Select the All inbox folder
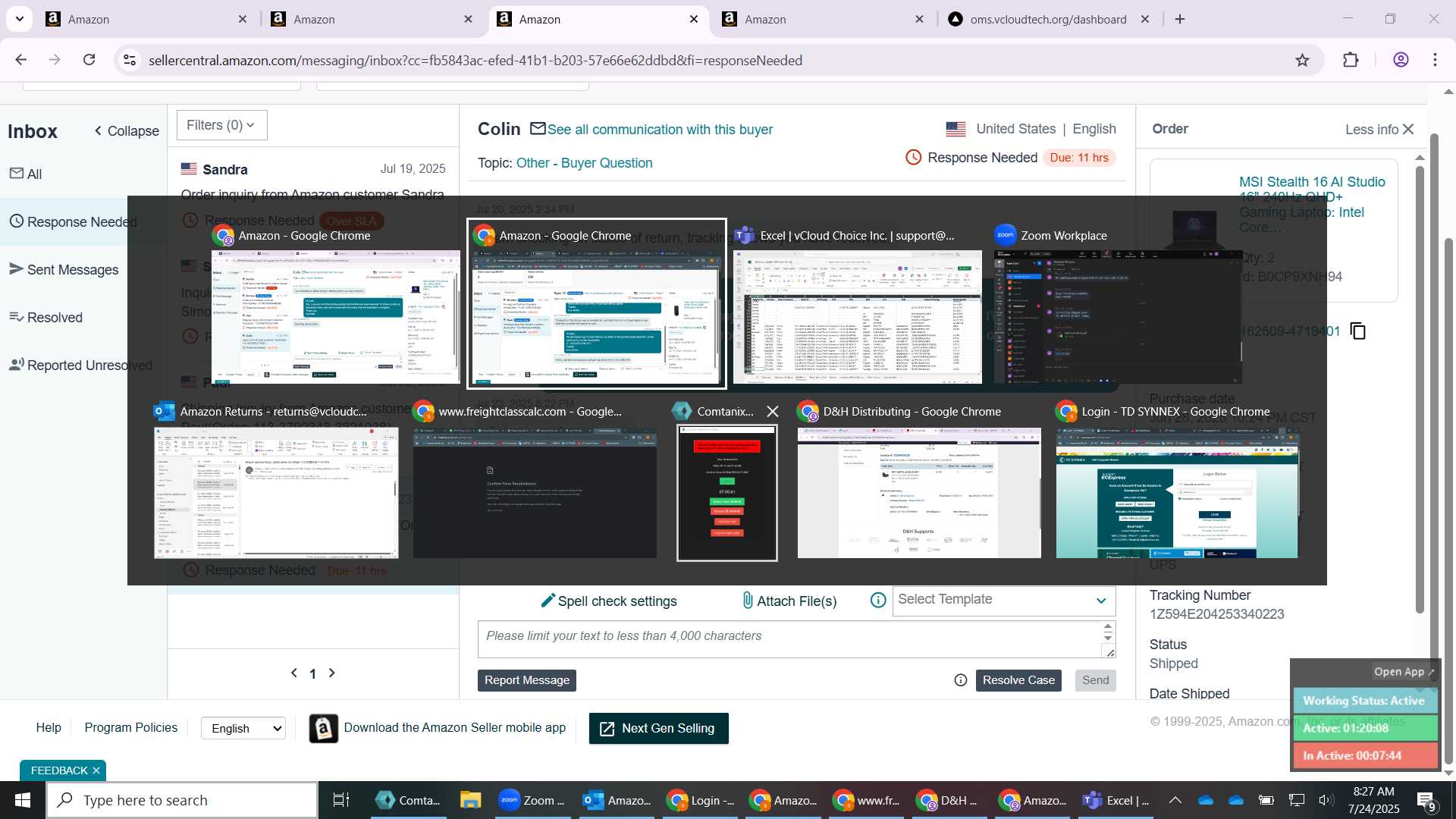Screen dimensions: 1456x819 [26, 174]
